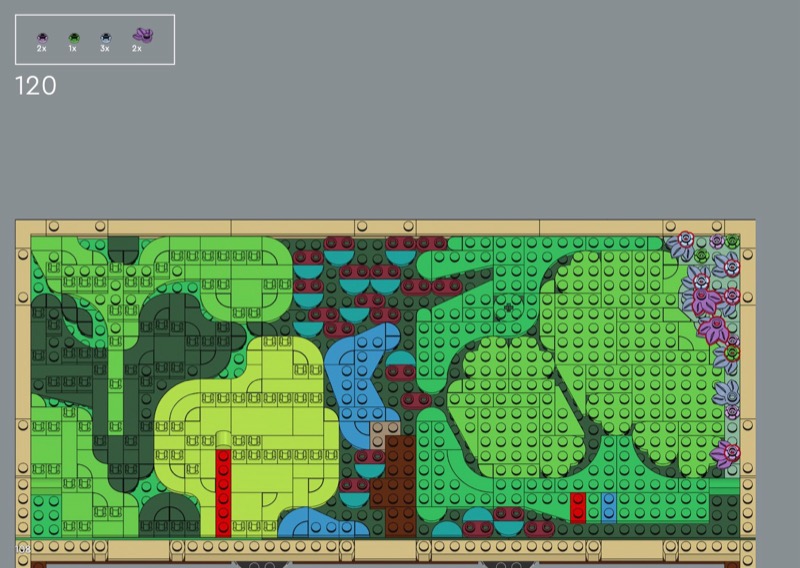Viewport: 800px width, 568px height.
Task: Click the purple round stud part icon
Action: tap(42, 38)
